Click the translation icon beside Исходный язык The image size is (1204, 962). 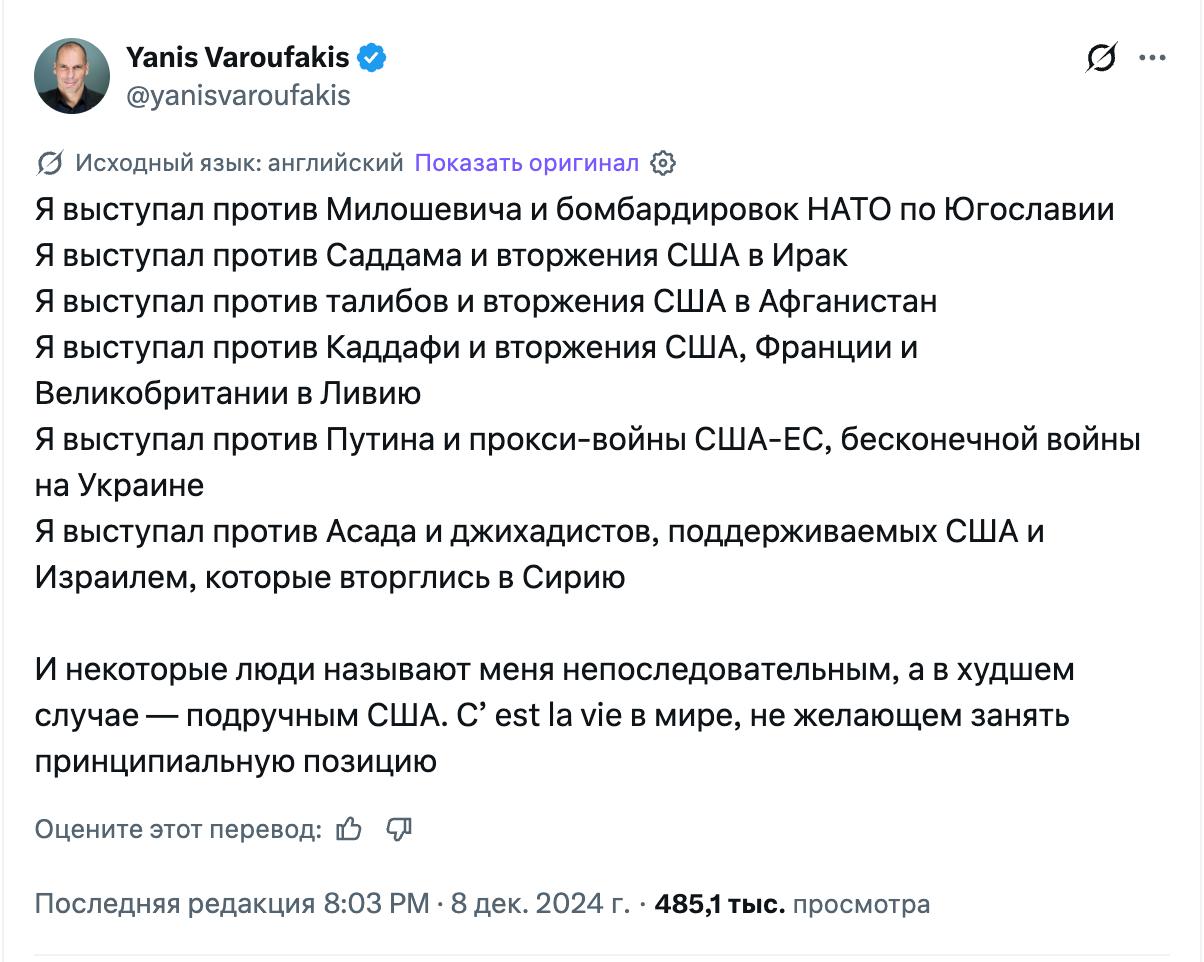click(x=50, y=163)
